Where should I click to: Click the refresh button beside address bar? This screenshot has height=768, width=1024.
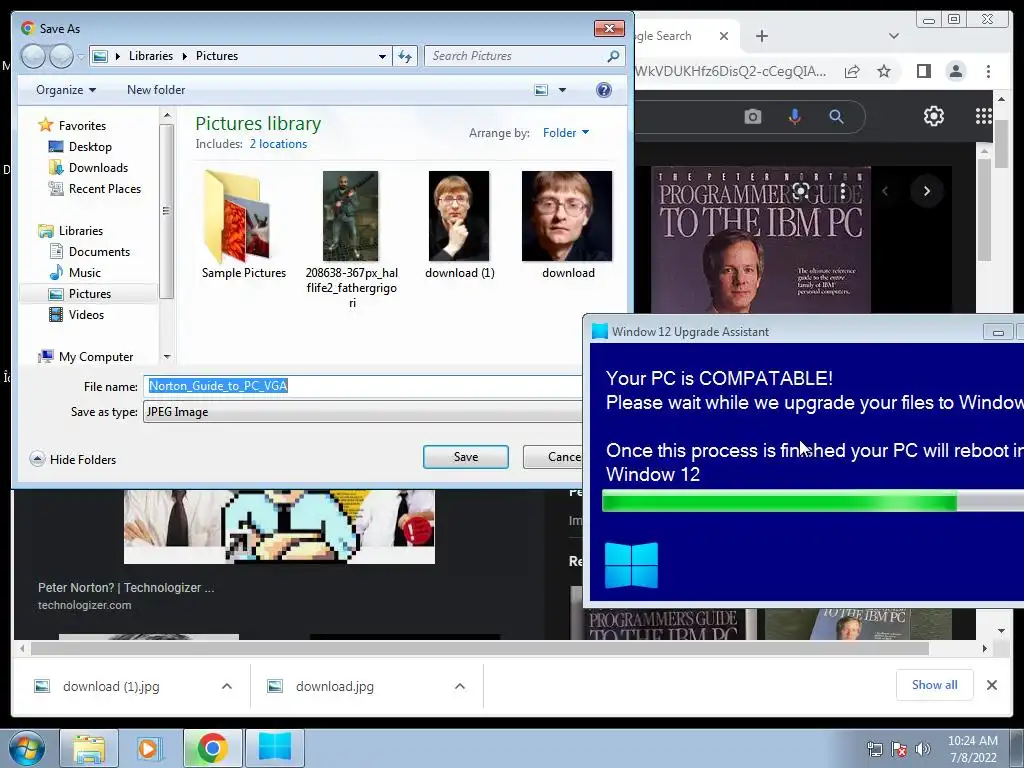(x=405, y=56)
